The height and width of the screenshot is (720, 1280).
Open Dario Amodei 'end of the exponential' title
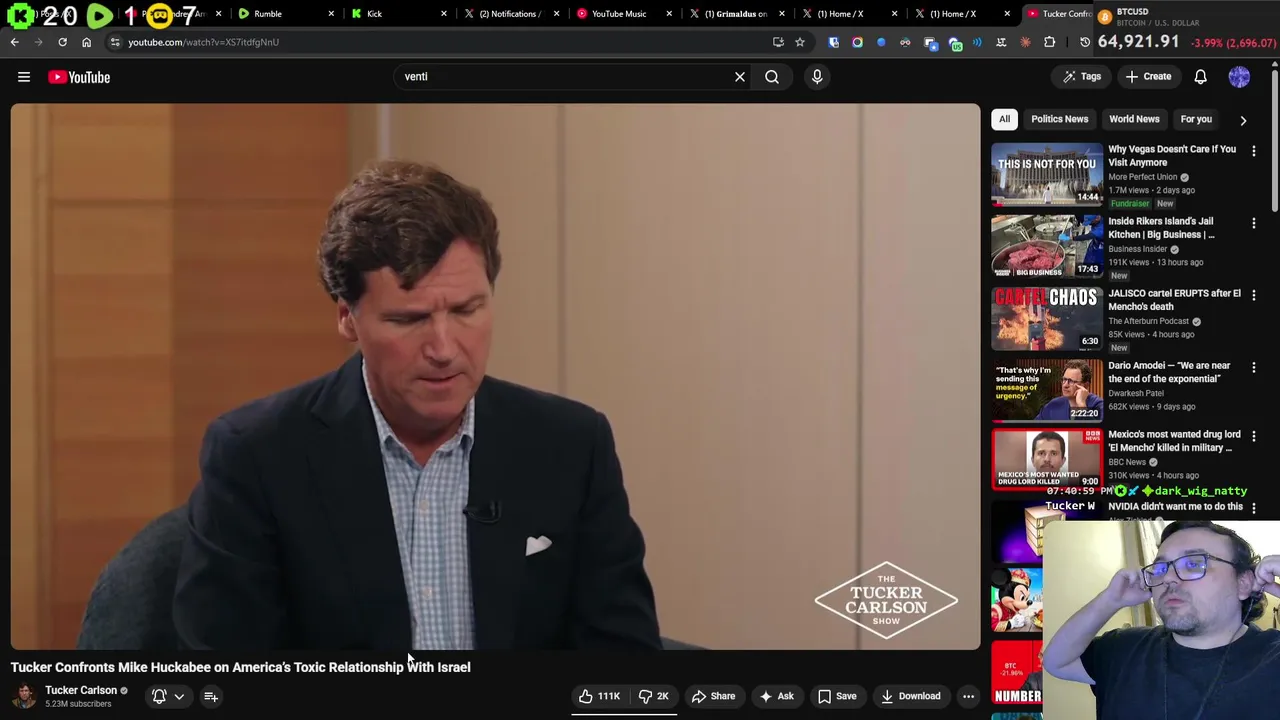coord(1169,372)
